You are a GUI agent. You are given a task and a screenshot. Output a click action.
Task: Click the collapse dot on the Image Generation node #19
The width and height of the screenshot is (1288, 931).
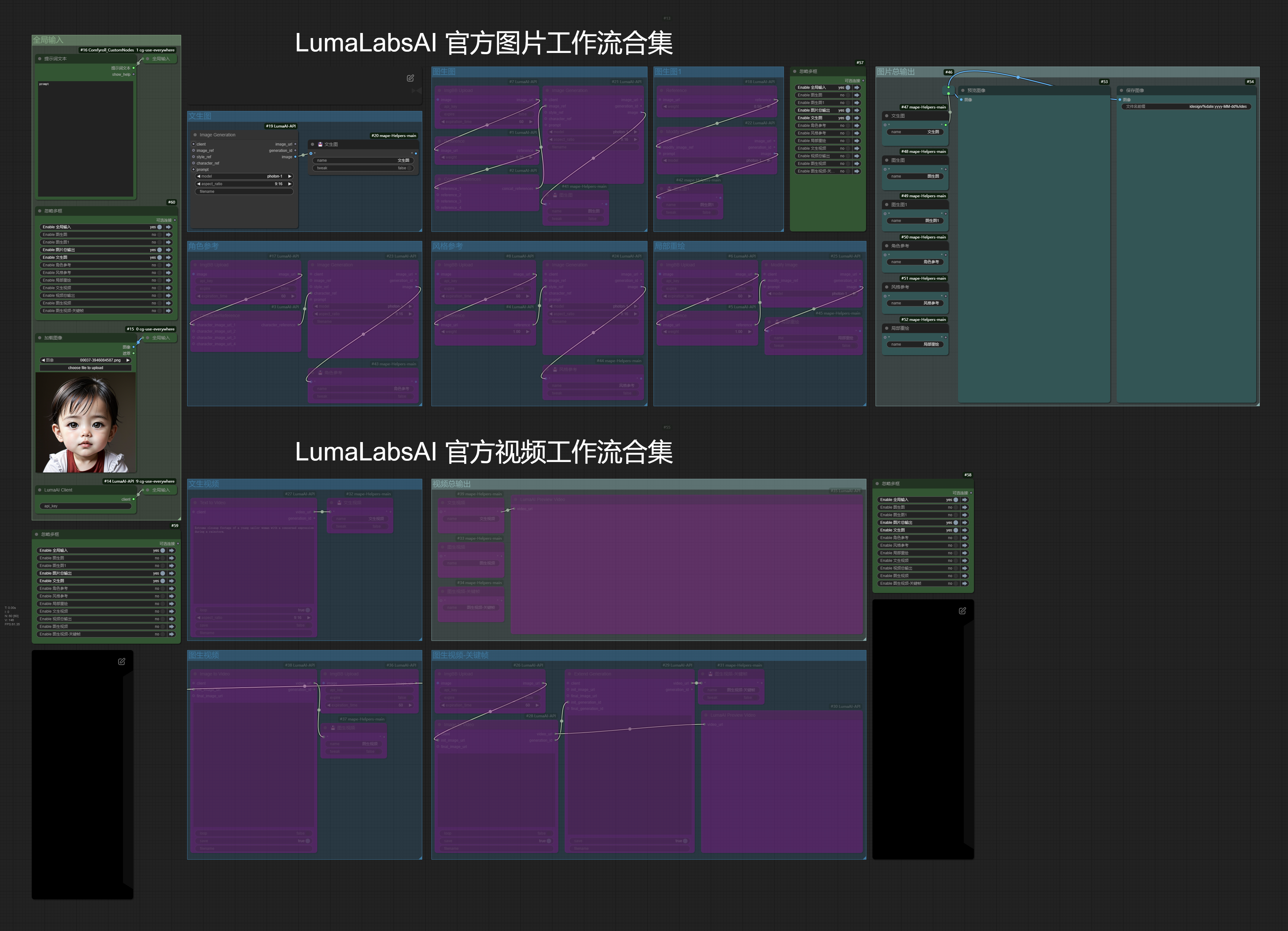point(195,135)
